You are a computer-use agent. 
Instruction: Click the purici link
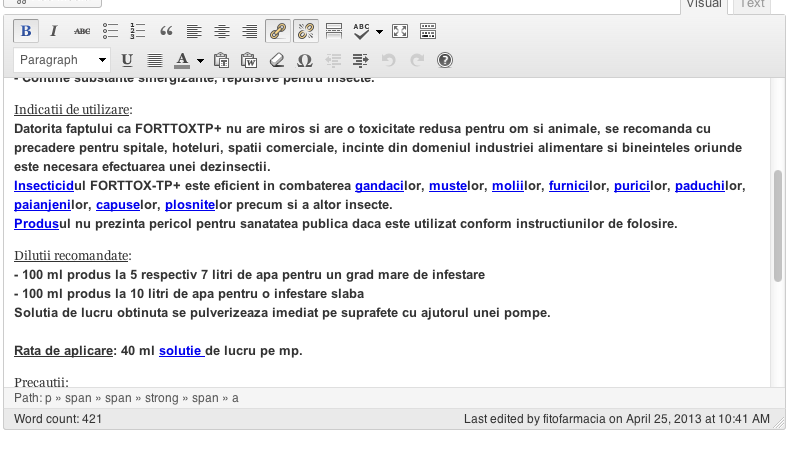point(632,186)
